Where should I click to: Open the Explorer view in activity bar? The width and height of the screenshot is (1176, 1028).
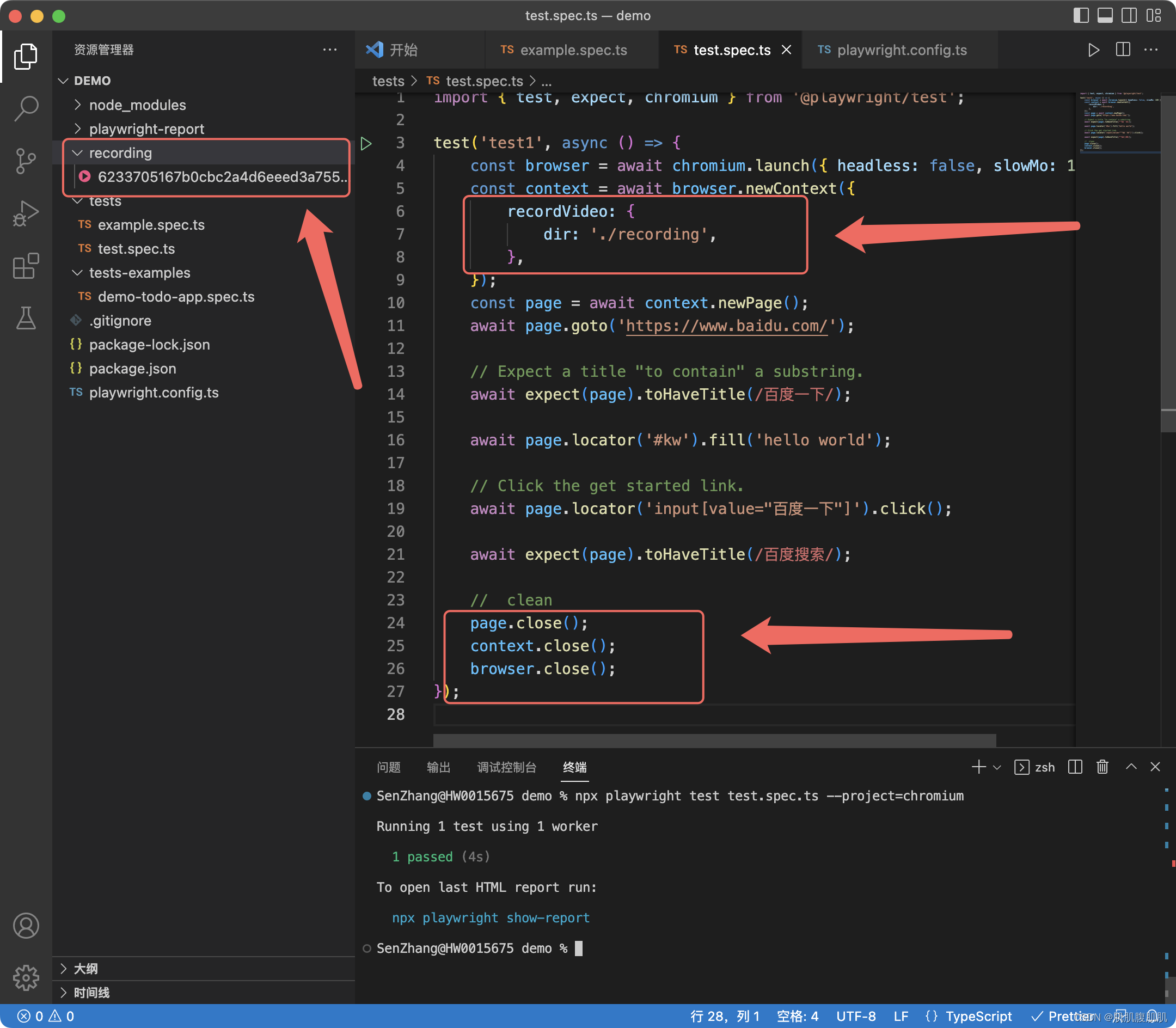coord(26,56)
